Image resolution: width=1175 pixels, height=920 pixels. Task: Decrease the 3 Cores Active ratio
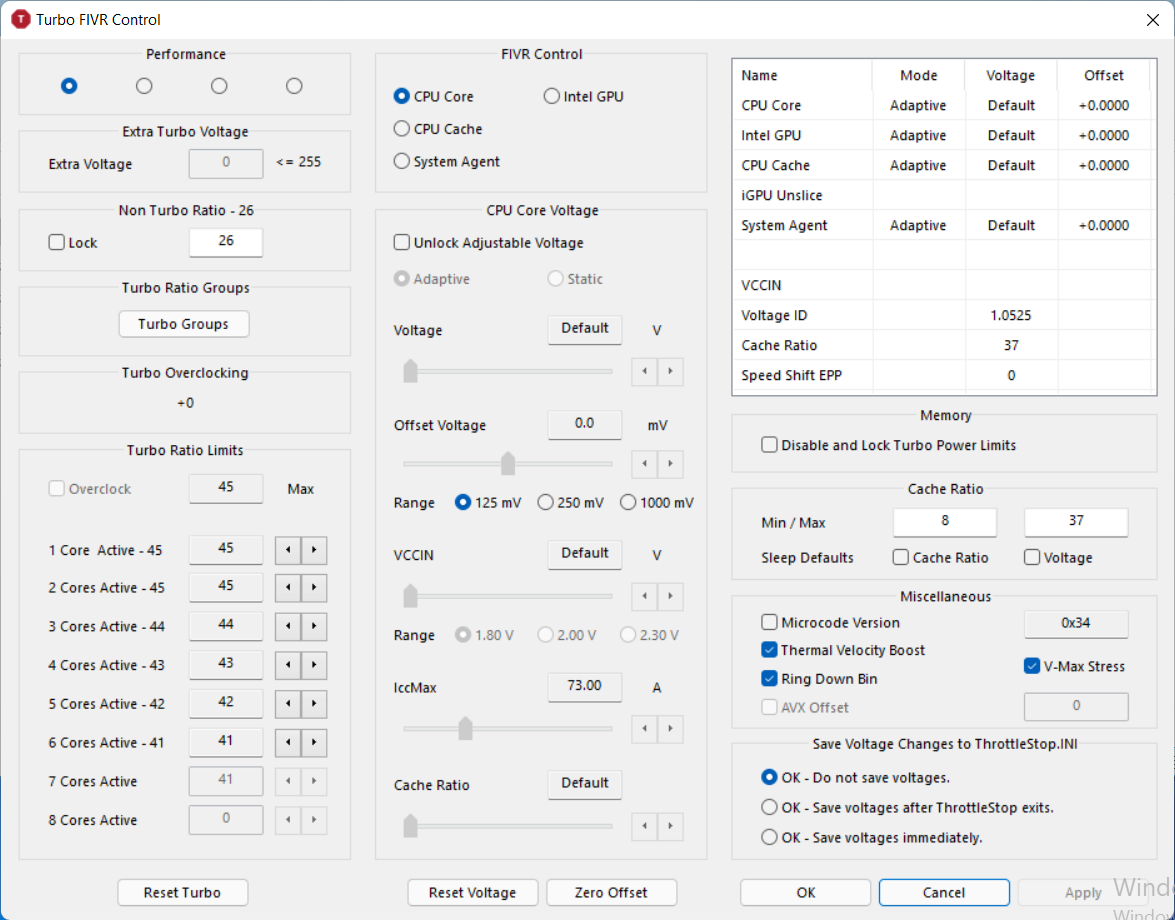(x=288, y=627)
